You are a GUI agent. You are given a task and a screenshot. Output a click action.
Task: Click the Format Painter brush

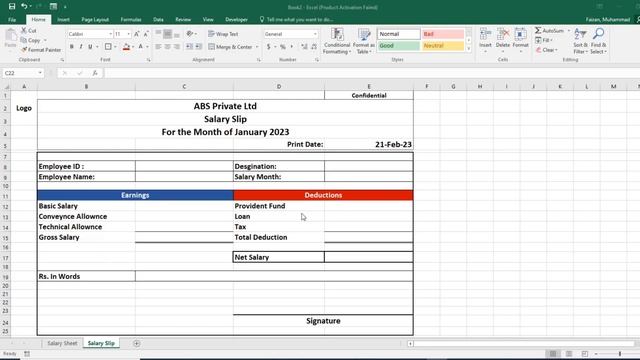pos(24,49)
